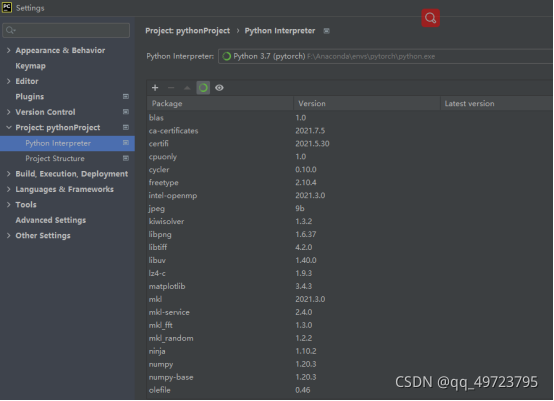Select the cycler package row
The image size is (554, 401).
tap(350, 170)
